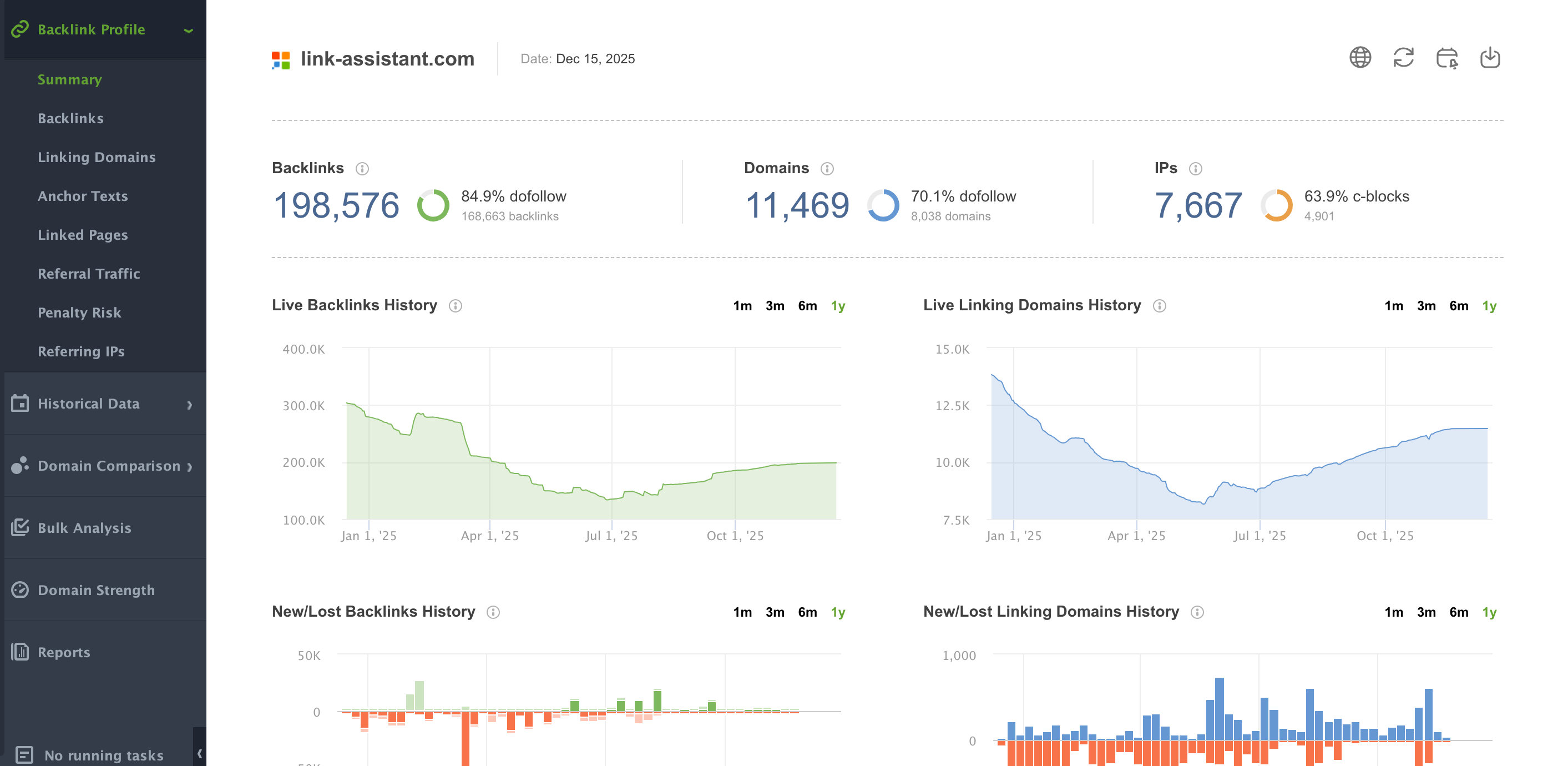Select 3m range for Live Linking Domains History

pyautogui.click(x=1425, y=306)
